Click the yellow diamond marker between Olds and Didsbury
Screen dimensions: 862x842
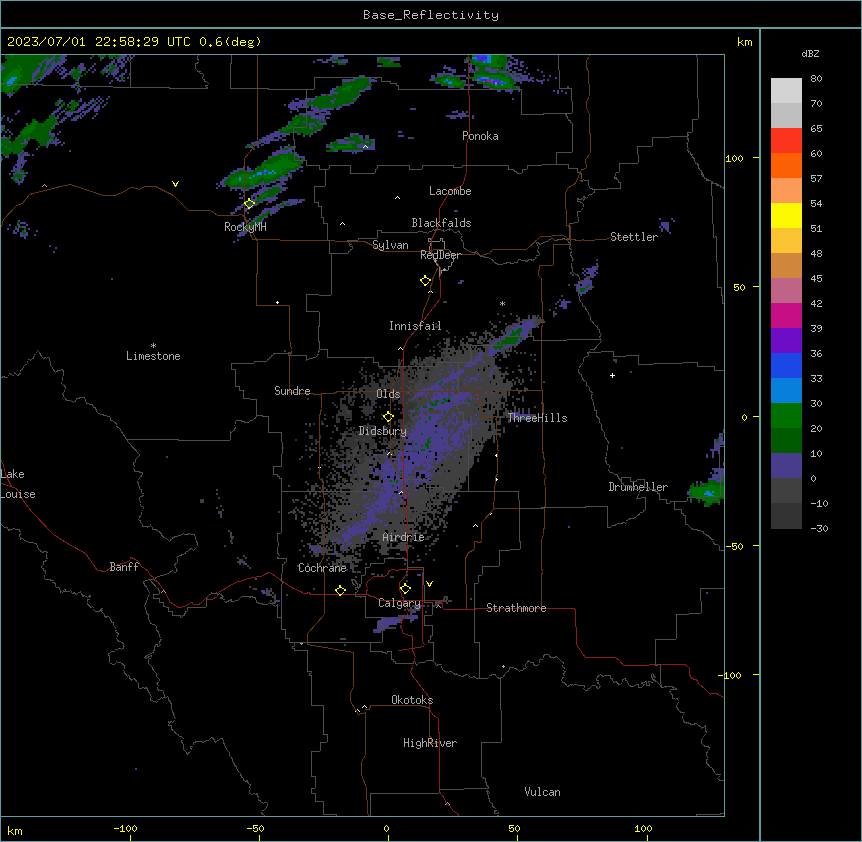coord(388,417)
